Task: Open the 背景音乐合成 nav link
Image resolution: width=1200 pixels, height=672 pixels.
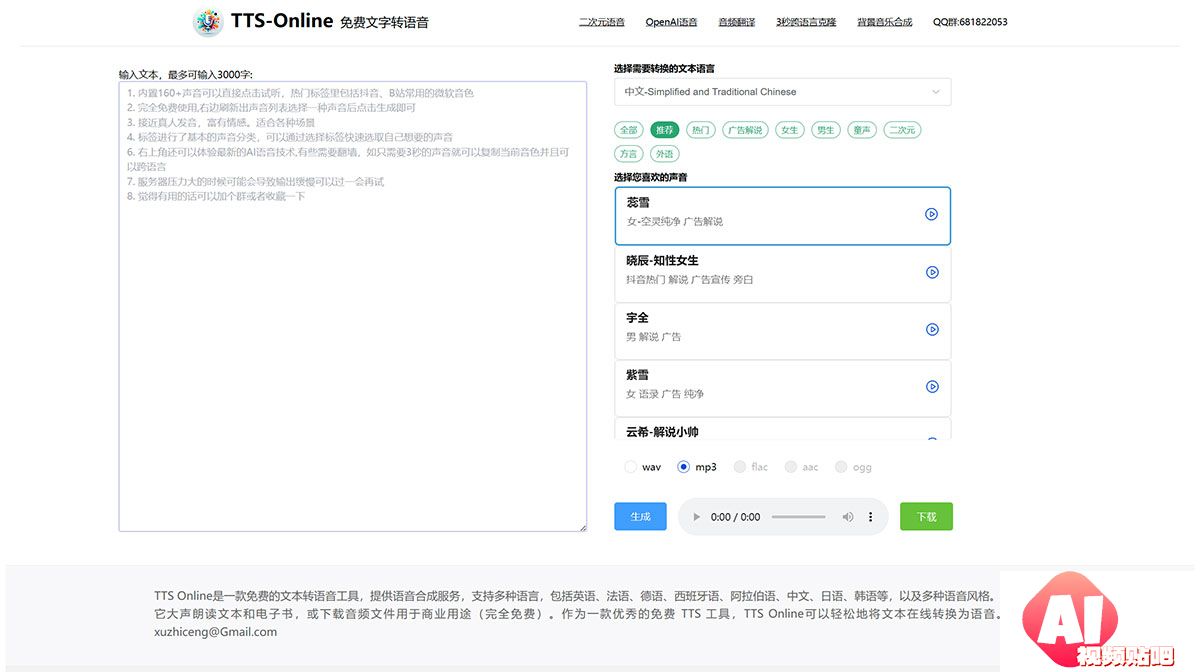Action: pos(885,22)
